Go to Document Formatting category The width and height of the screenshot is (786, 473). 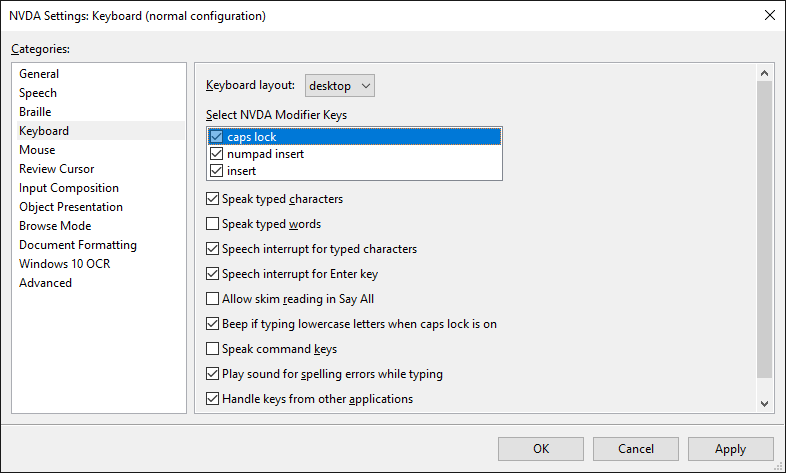tap(100, 245)
